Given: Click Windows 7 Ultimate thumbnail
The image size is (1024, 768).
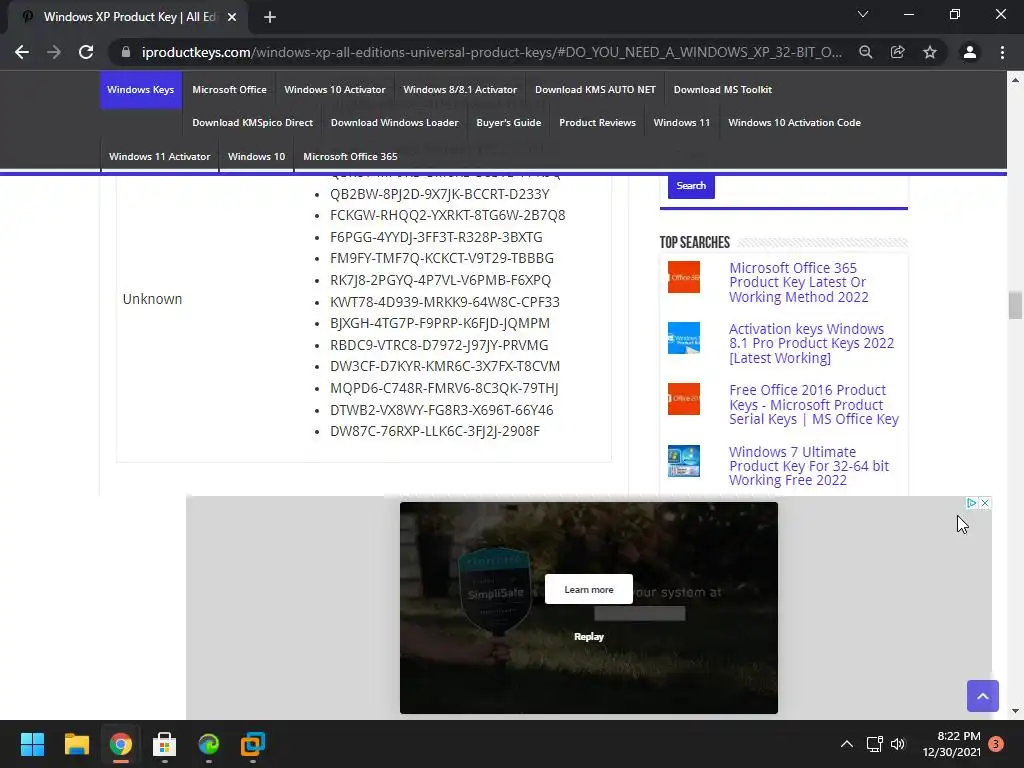Looking at the screenshot, I should 684,461.
